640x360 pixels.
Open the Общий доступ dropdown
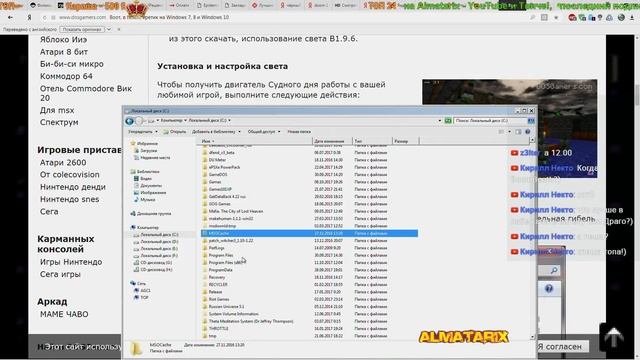point(264,131)
